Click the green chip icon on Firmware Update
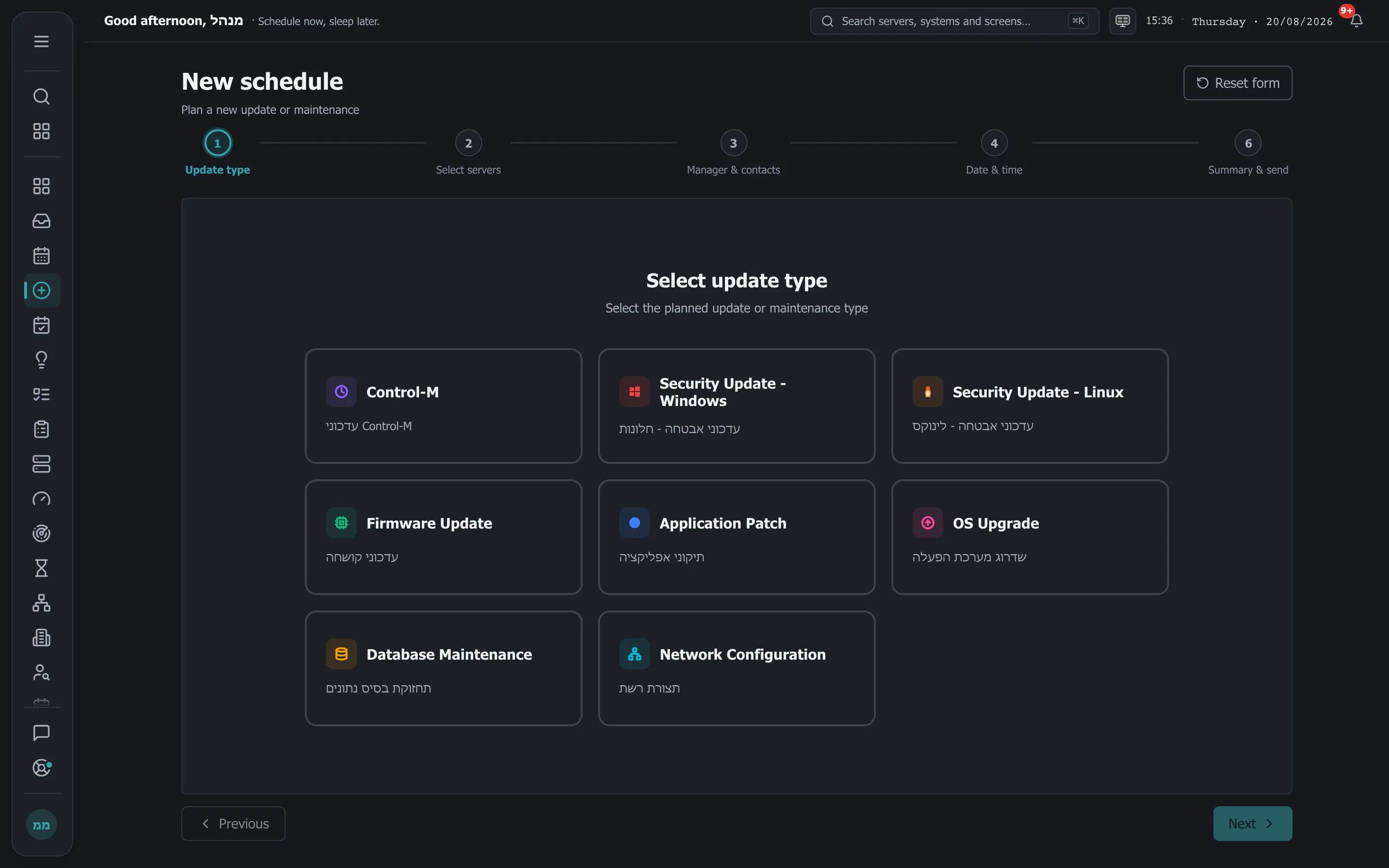The width and height of the screenshot is (1389, 868). tap(341, 523)
